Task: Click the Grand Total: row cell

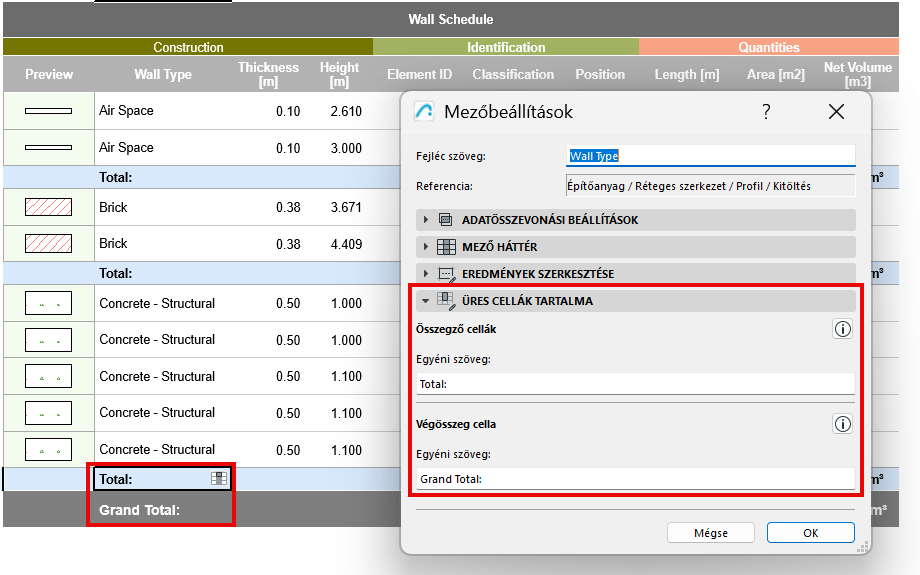Action: [139, 510]
